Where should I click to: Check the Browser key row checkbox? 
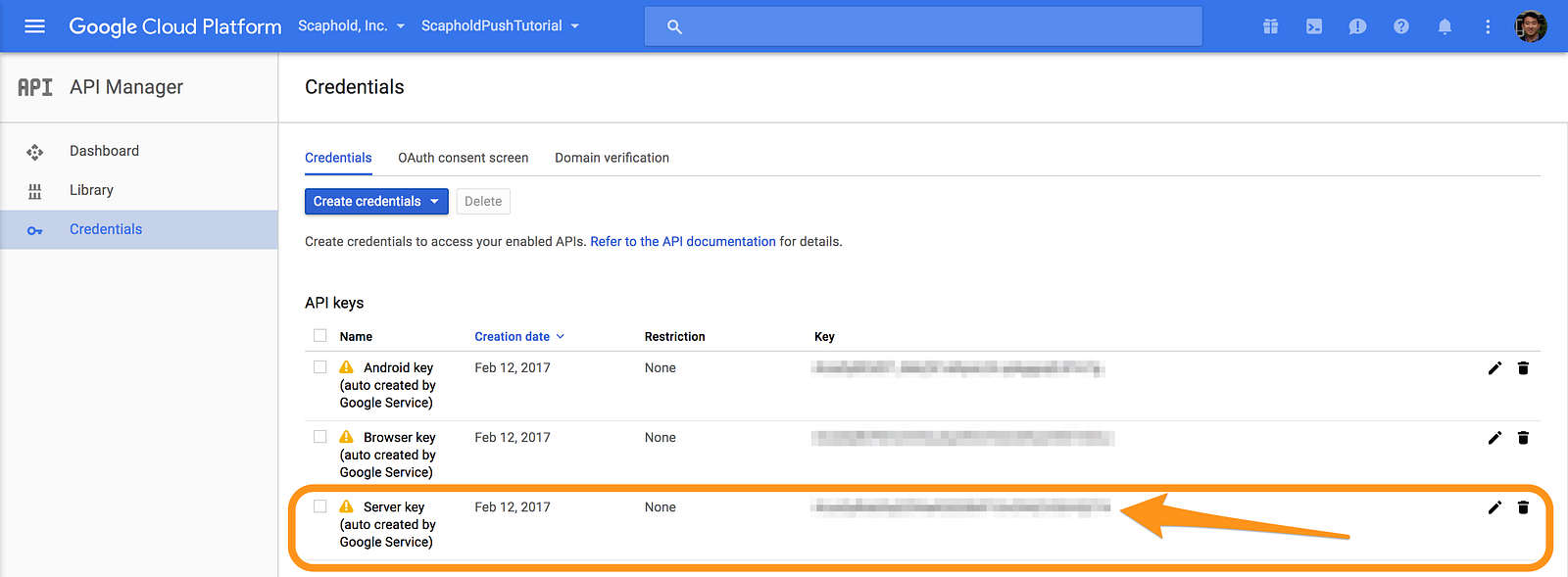click(319, 436)
